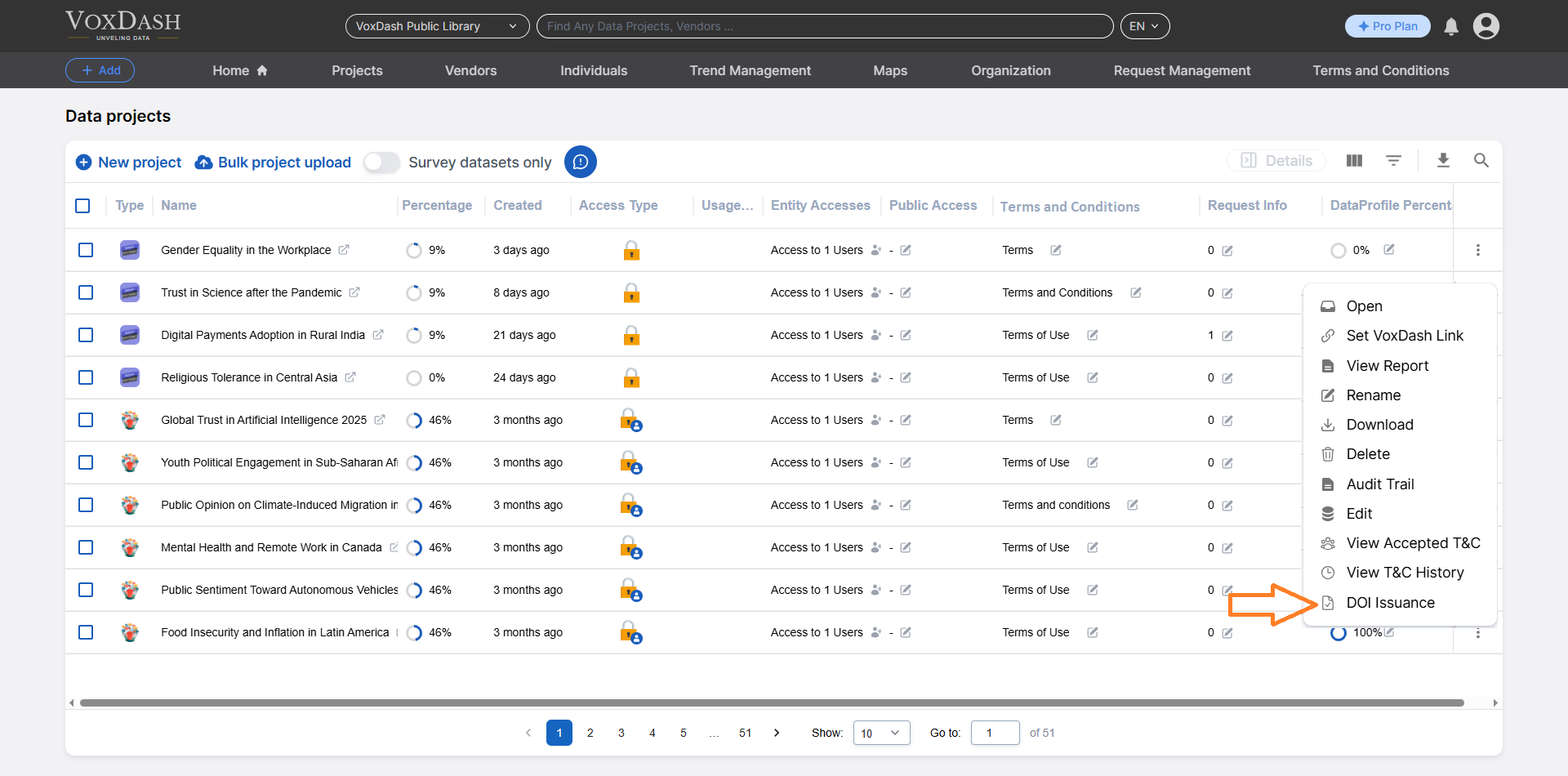Screen dimensions: 1568x776
Task: Select DOI Issuance from the context menu
Action: (1390, 603)
